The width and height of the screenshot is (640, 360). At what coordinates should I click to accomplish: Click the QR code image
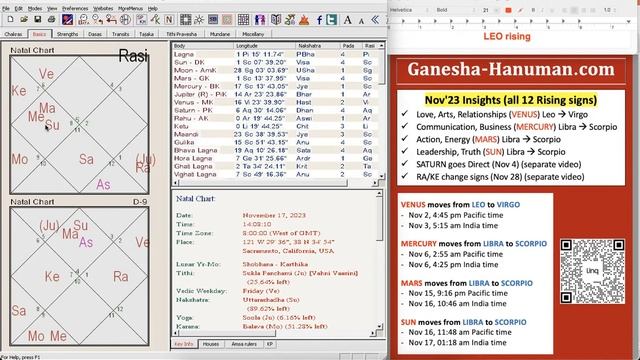tap(592, 271)
